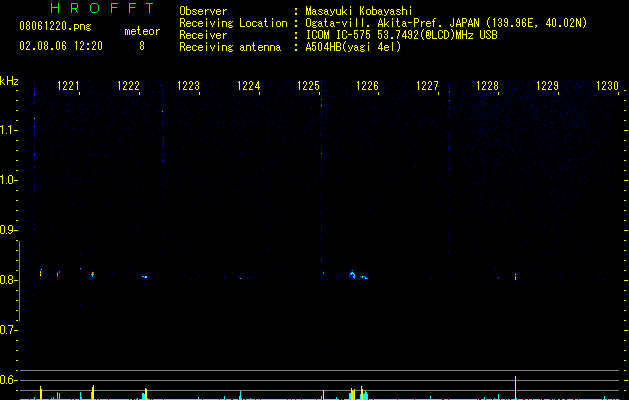This screenshot has height=400, width=629.
Task: Click the 0.6 frequency axis label
Action: click(x=9, y=380)
